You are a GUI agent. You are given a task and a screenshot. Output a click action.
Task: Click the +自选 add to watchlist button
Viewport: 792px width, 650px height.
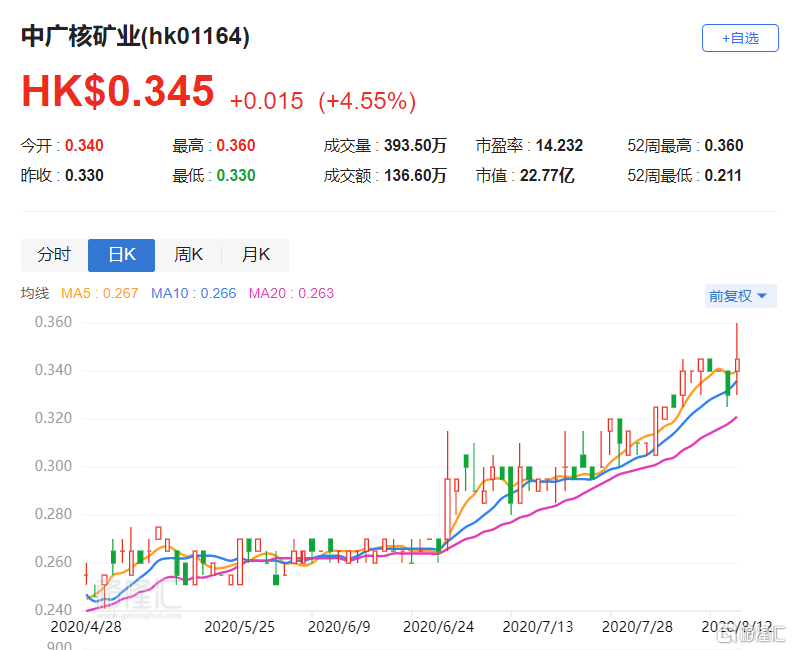click(x=739, y=38)
